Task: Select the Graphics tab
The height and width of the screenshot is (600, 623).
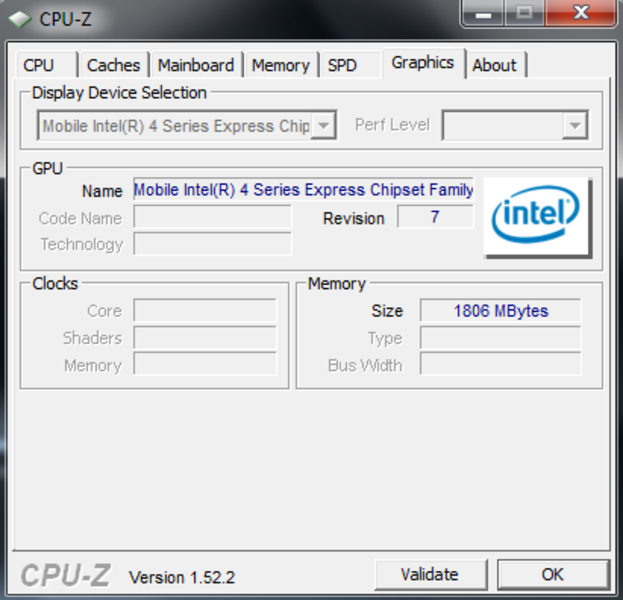Action: point(423,63)
